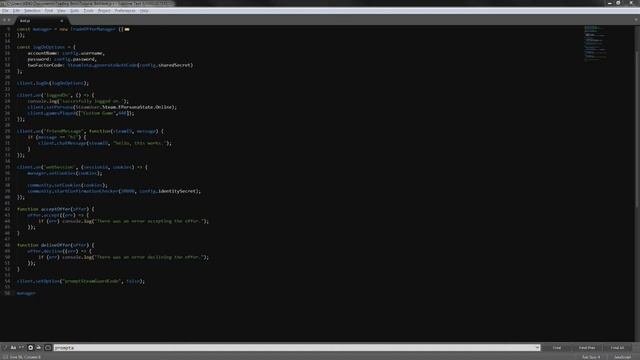This screenshot has width=640, height=360.
Task: Open the Help menu
Action: click(x=144, y=11)
